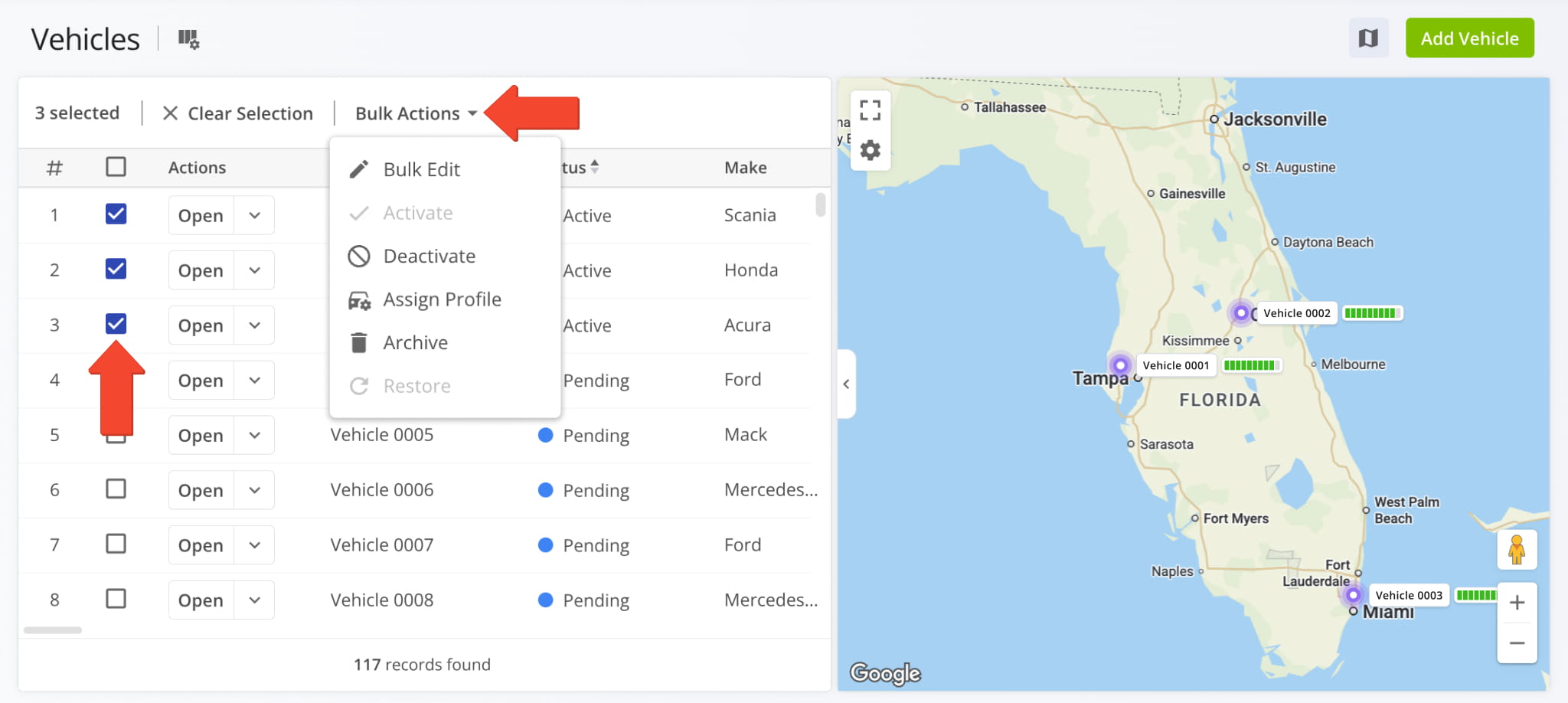
Task: Check the Vehicle 0008 checkbox
Action: [x=116, y=599]
